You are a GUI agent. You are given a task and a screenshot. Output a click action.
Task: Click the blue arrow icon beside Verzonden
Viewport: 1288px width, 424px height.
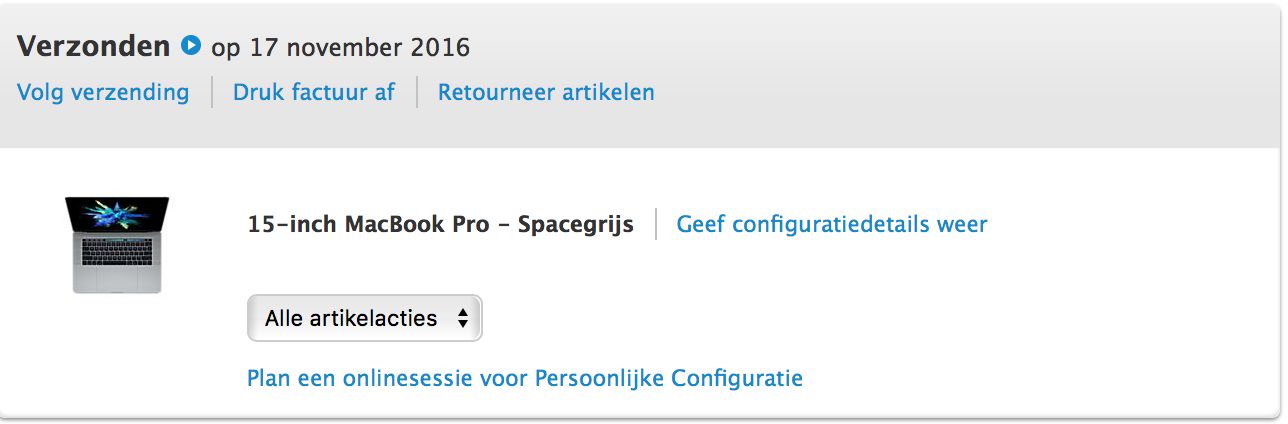click(x=191, y=45)
